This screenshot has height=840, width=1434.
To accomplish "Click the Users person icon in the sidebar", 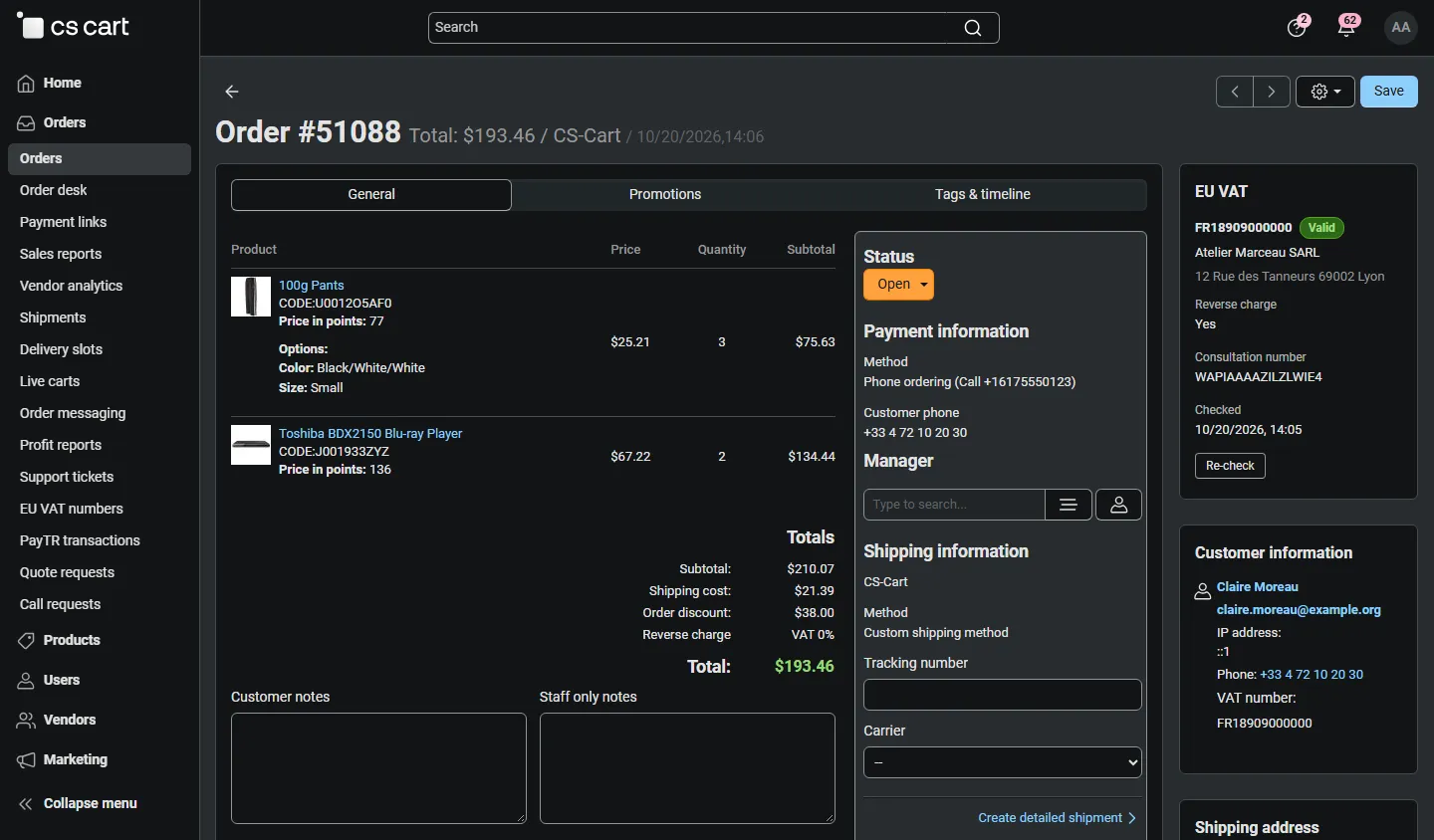I will (x=26, y=681).
